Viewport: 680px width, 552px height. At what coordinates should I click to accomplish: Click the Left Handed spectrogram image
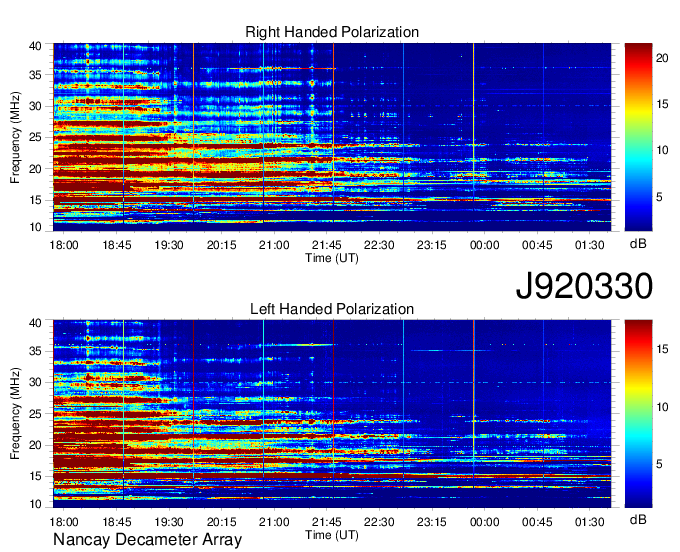[332, 414]
